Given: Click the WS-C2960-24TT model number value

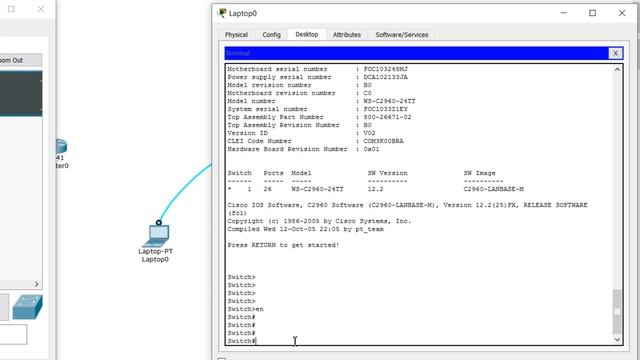Looking at the screenshot, I should [x=389, y=101].
